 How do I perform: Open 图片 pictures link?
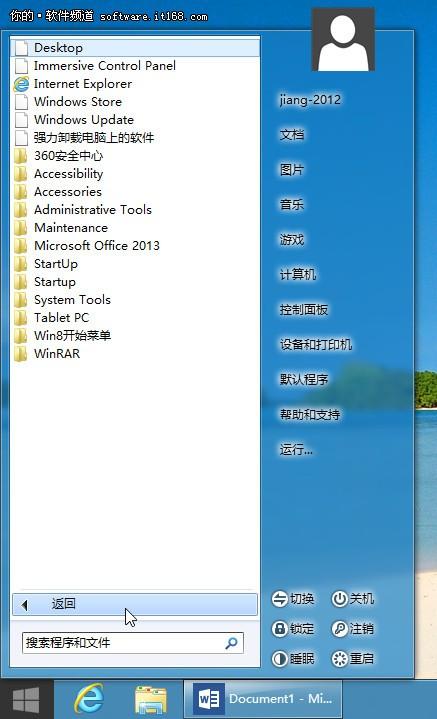coord(292,170)
